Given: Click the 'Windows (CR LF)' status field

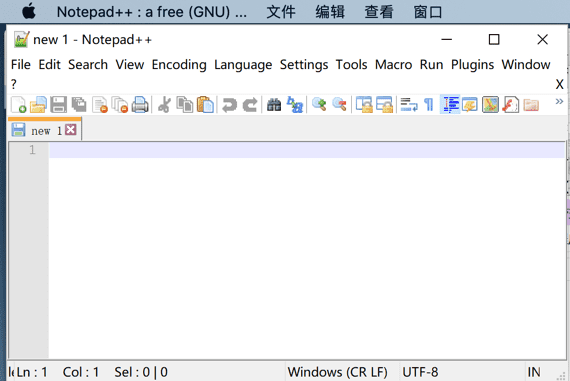Looking at the screenshot, I should click(338, 372).
